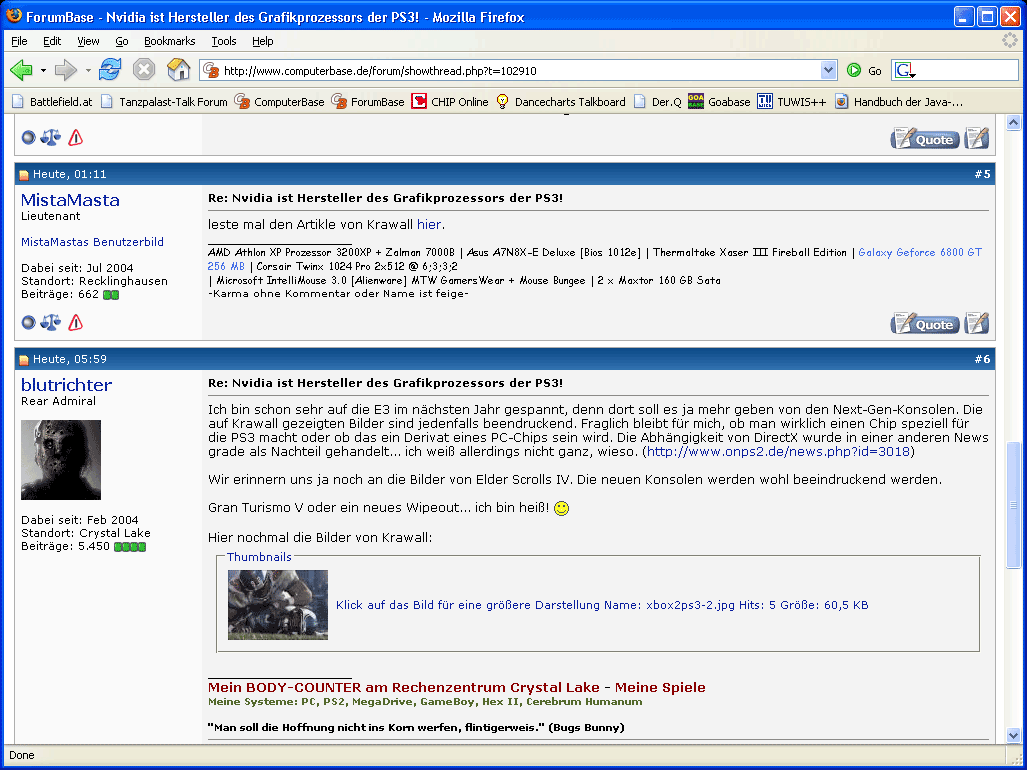Click the xbox2ps3-2.jpg attachment description link

602,605
